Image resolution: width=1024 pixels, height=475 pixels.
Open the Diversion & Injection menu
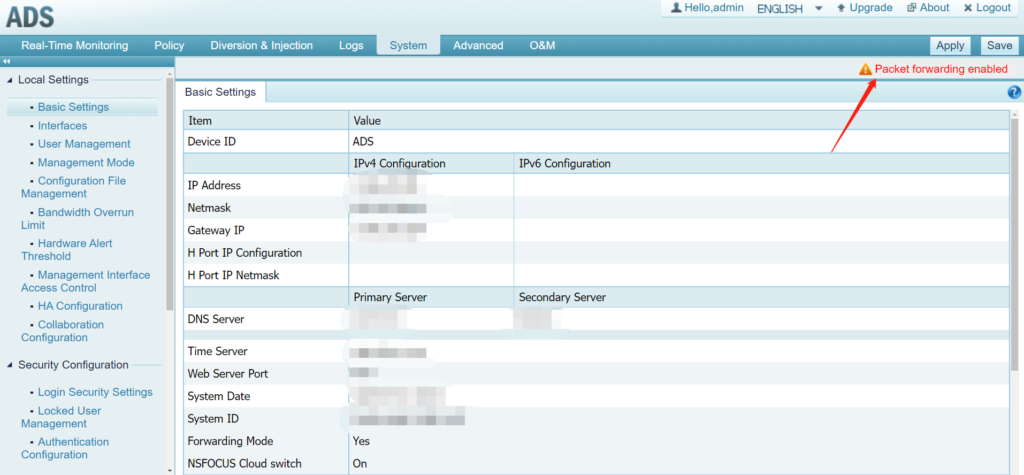[x=261, y=46]
